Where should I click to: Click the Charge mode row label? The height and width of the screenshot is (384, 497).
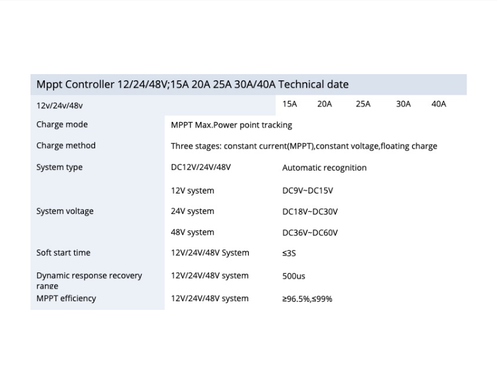[x=62, y=124]
